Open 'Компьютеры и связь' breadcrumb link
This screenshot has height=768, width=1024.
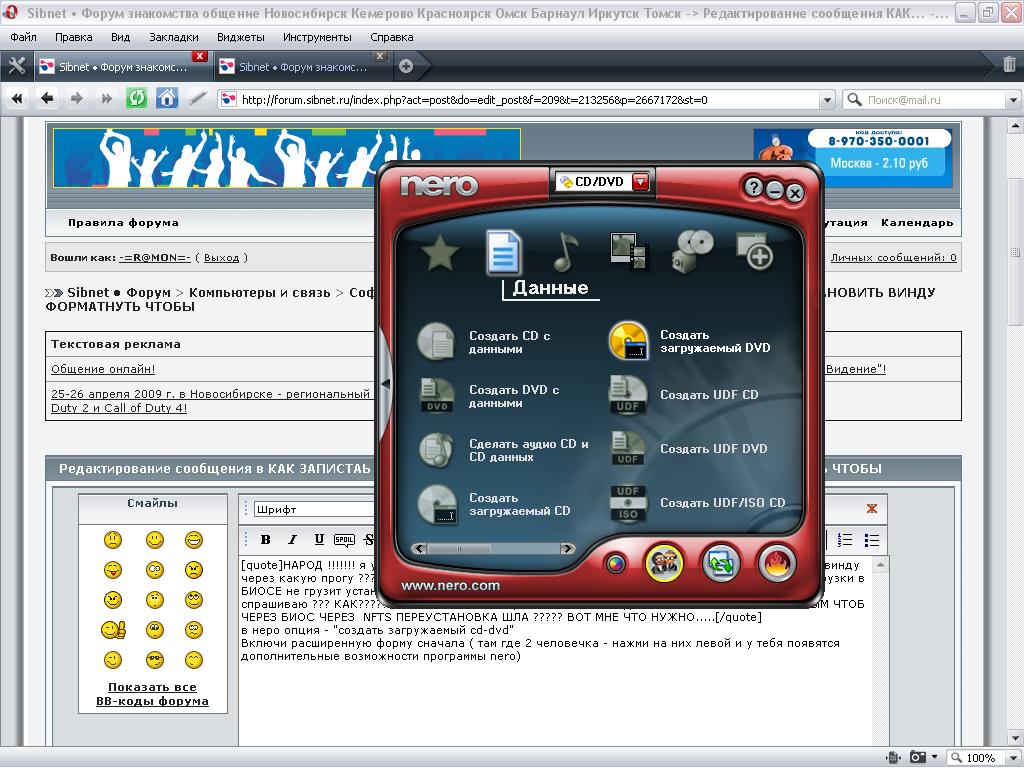[x=259, y=293]
